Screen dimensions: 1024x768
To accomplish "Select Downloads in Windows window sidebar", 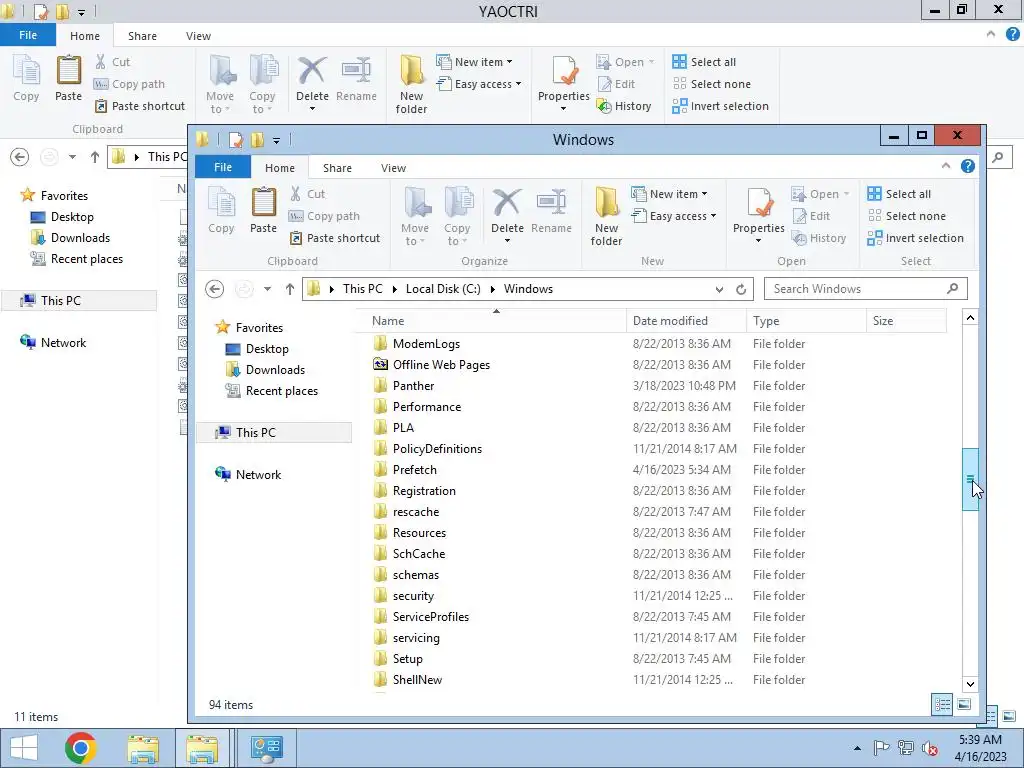I will pos(275,370).
